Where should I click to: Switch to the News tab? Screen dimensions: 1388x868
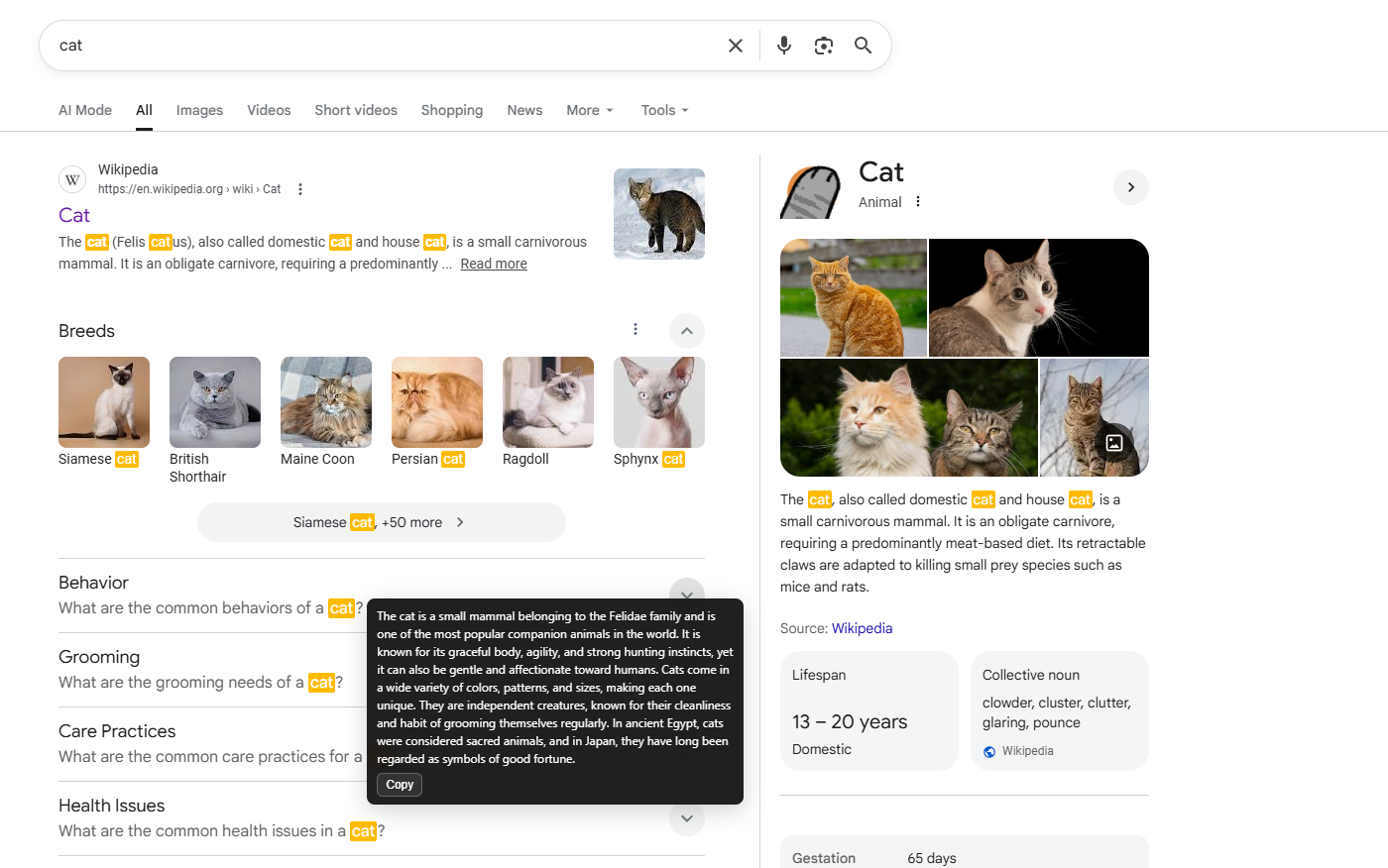tap(524, 110)
